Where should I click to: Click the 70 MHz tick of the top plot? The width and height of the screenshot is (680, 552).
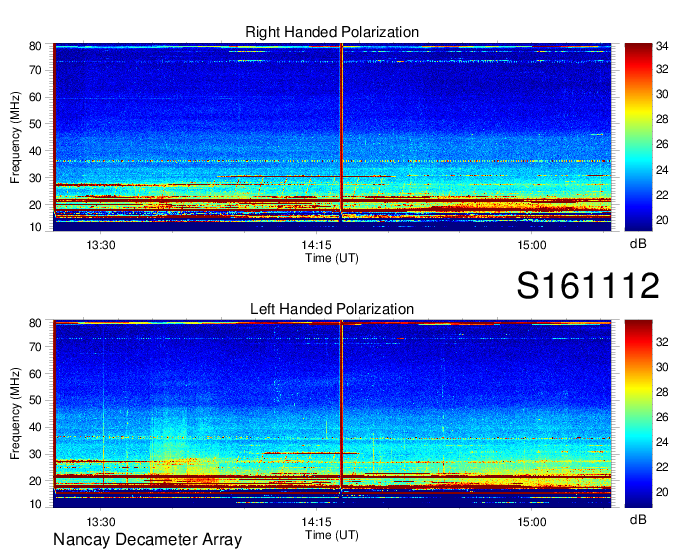pos(35,70)
